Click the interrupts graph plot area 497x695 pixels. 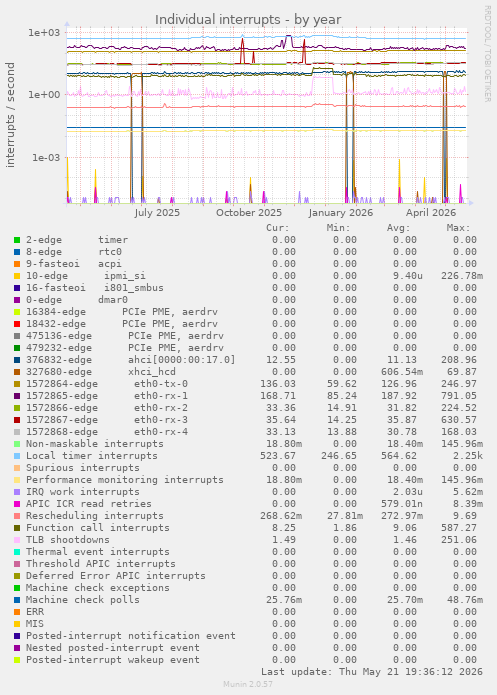[266, 116]
